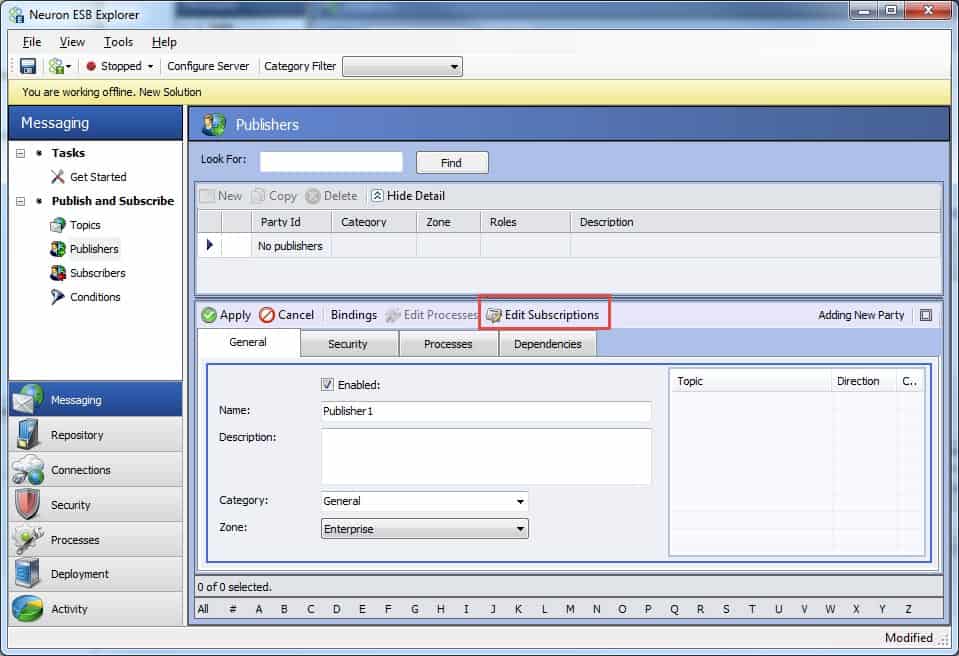Click the Hide Detail chevron icon

(377, 196)
